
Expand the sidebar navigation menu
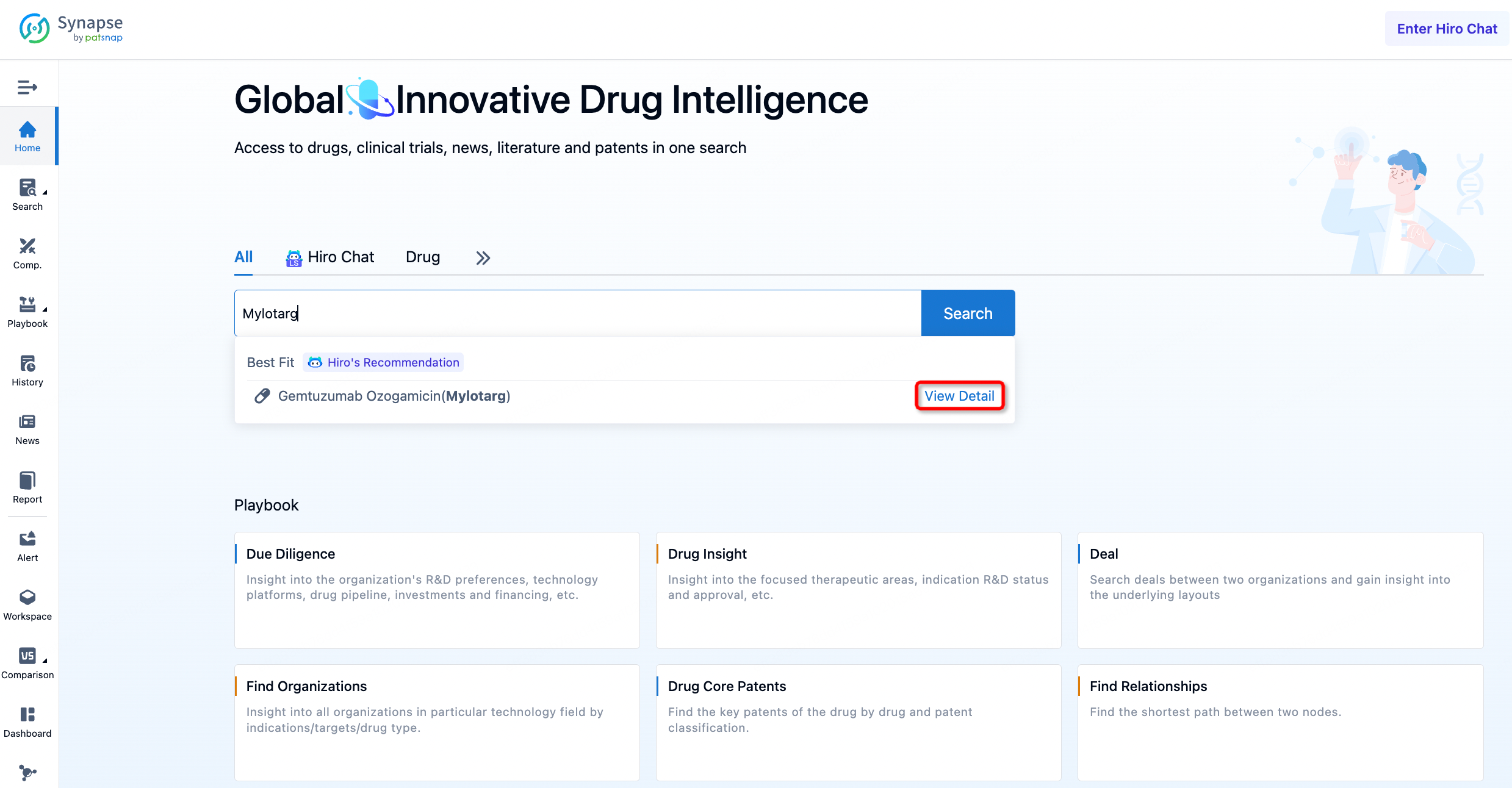coord(27,87)
